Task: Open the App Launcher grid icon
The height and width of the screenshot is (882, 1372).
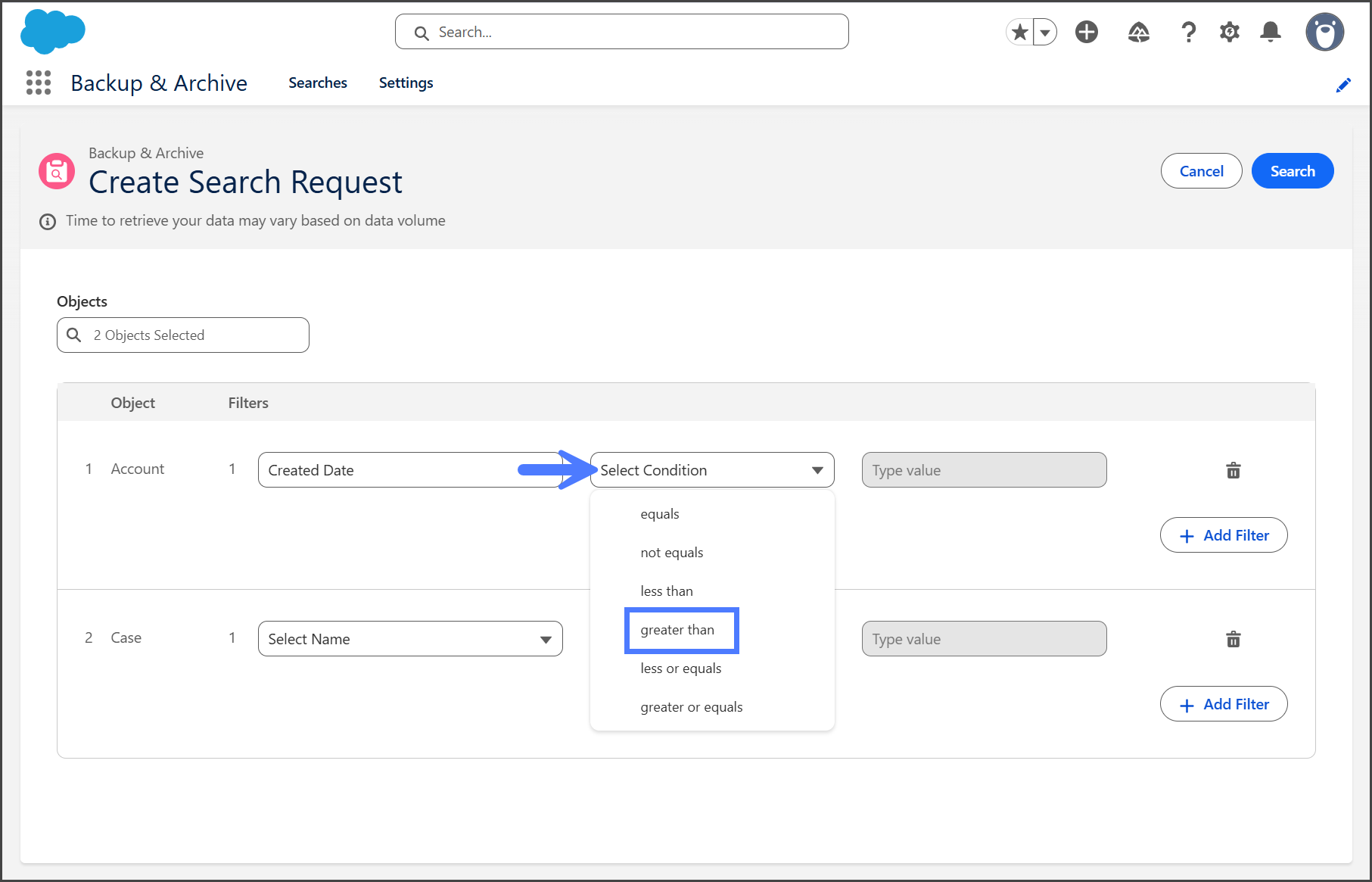Action: 39,83
